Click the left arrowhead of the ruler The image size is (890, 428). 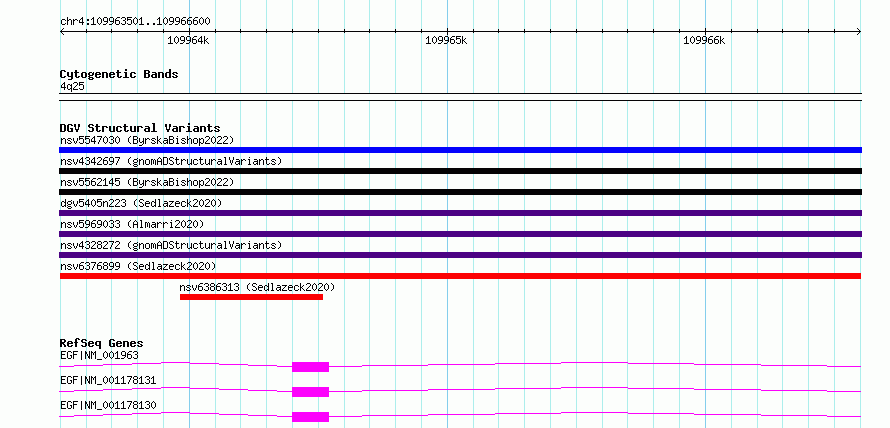coord(62,32)
